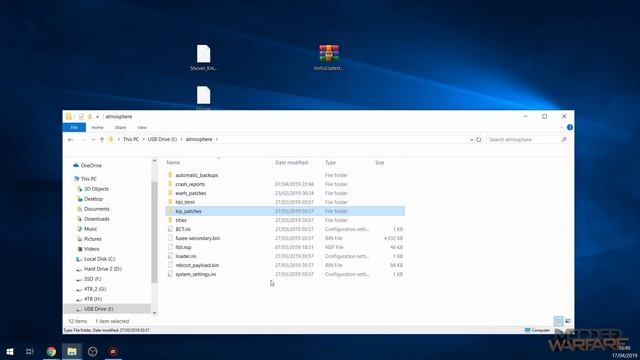The image size is (640, 360).
Task: Click File Explorer taskbar icon
Action: (72, 351)
